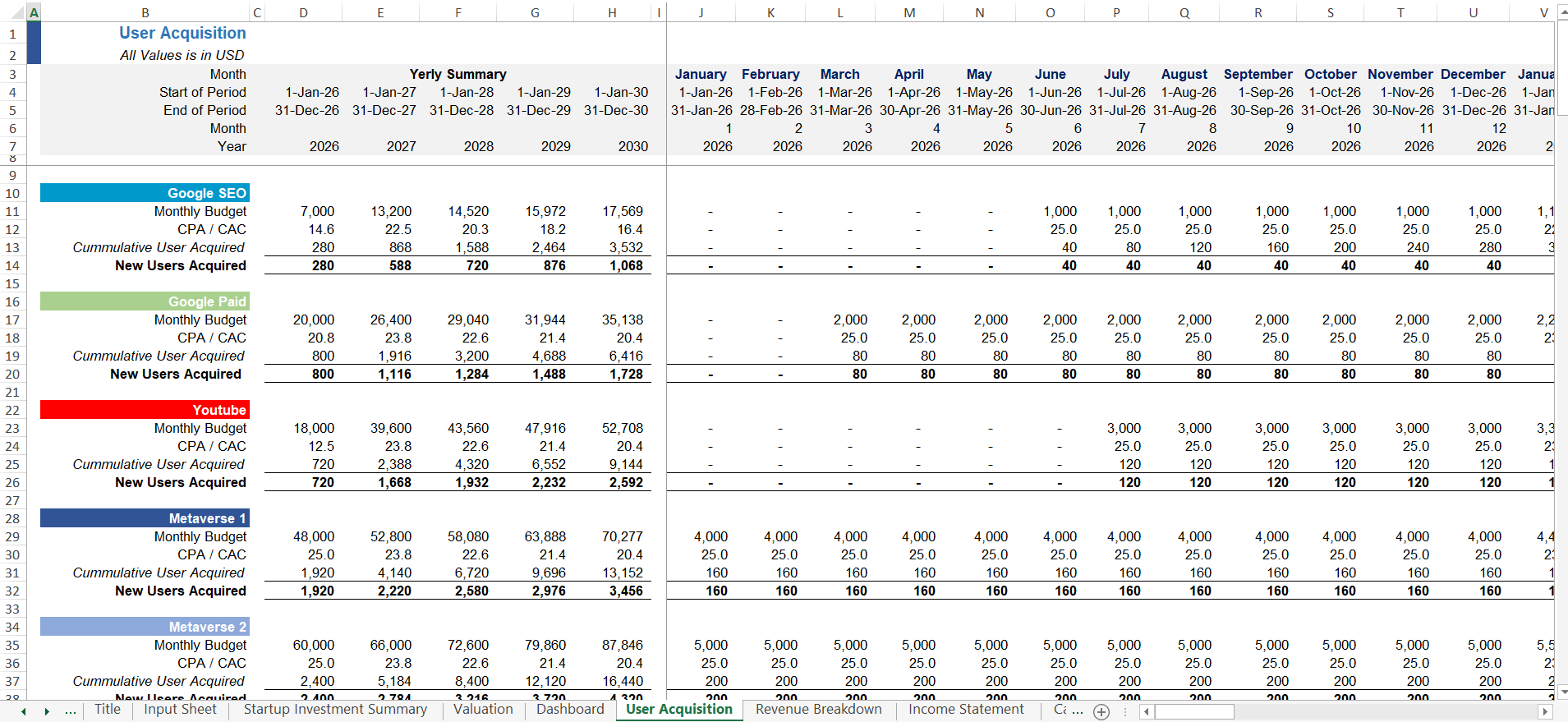Add a new sheet with plus button
Viewport: 1568px width, 722px height.
(1101, 712)
